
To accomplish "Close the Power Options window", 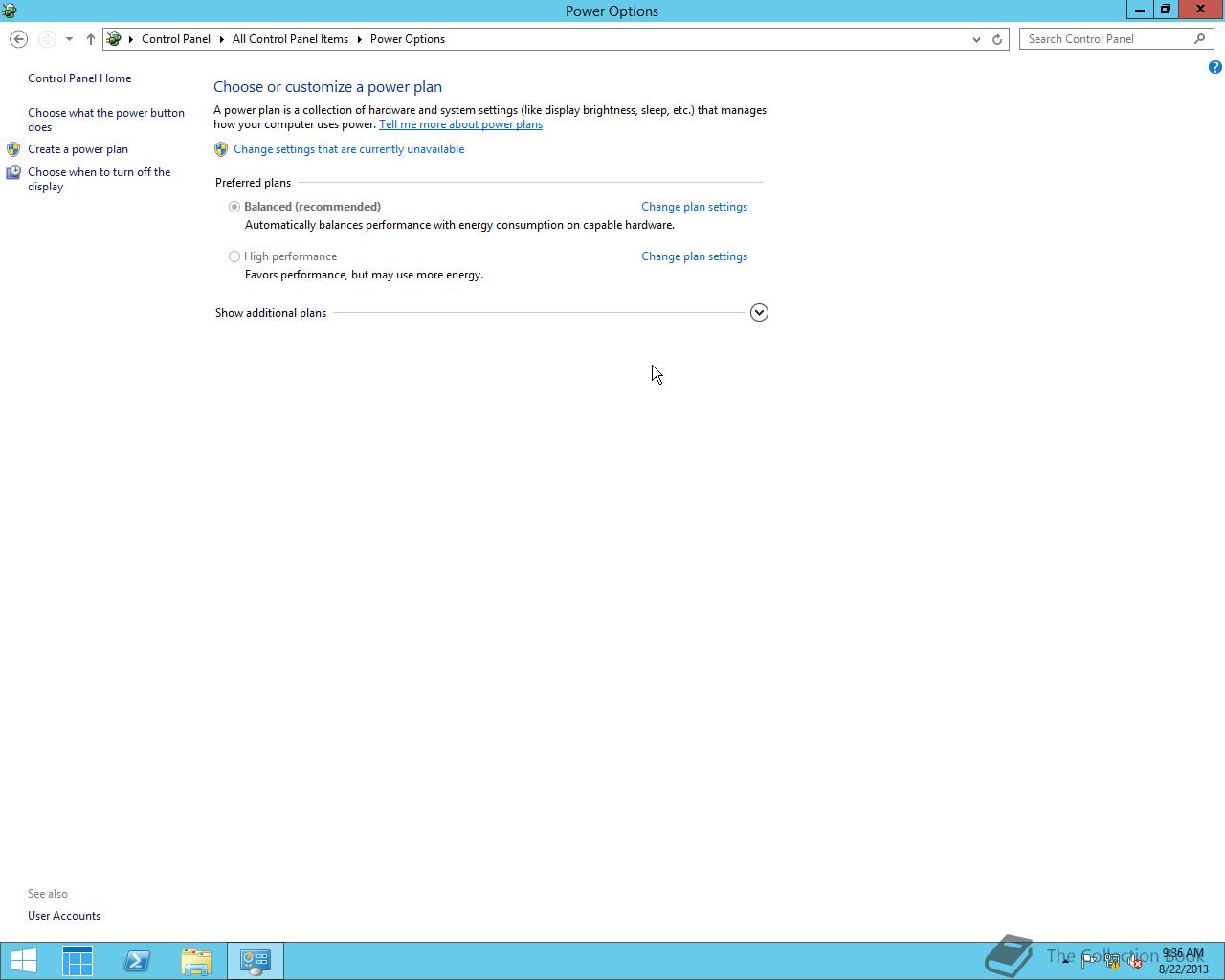I will [x=1200, y=10].
